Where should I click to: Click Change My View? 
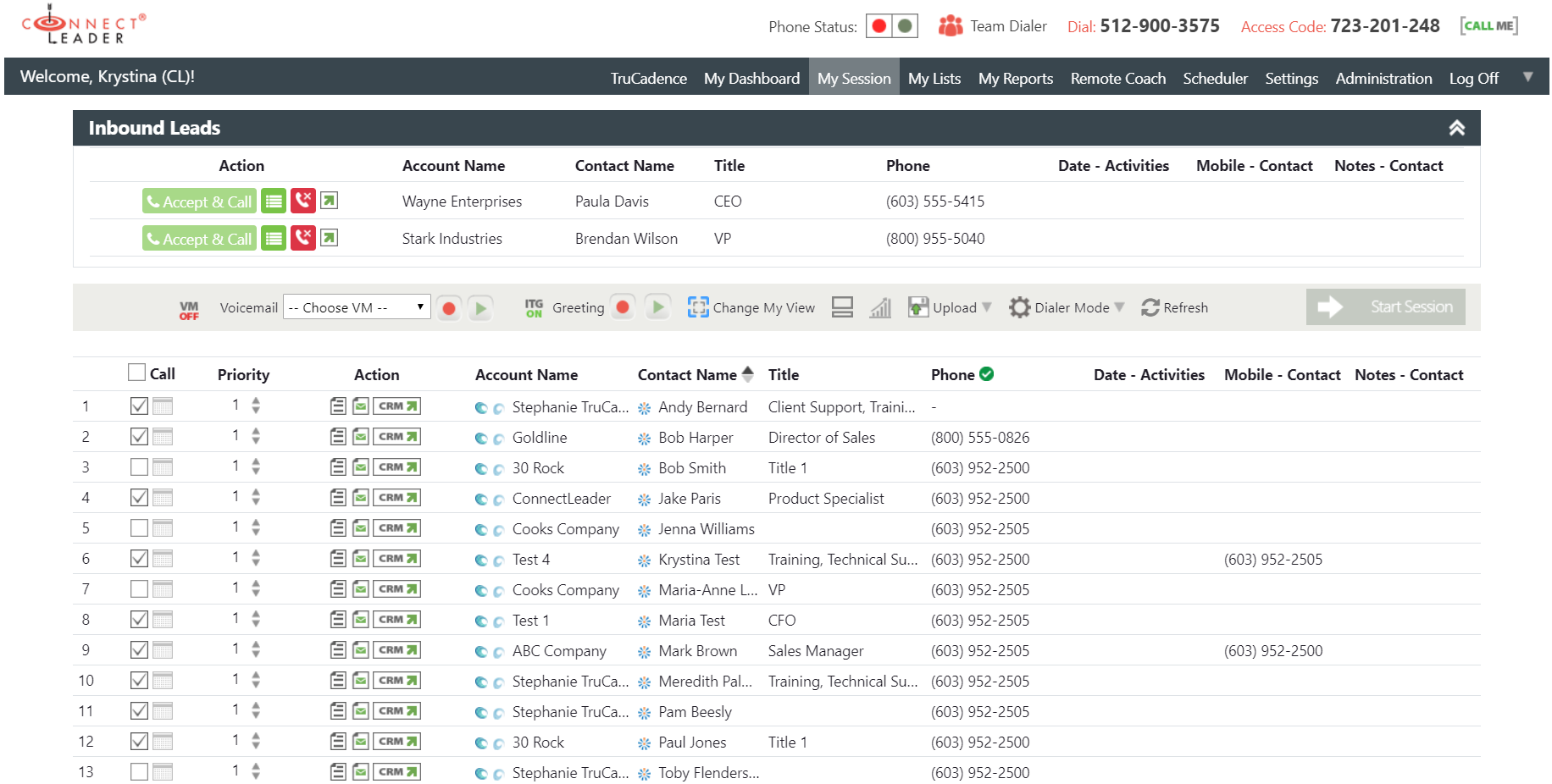(751, 307)
